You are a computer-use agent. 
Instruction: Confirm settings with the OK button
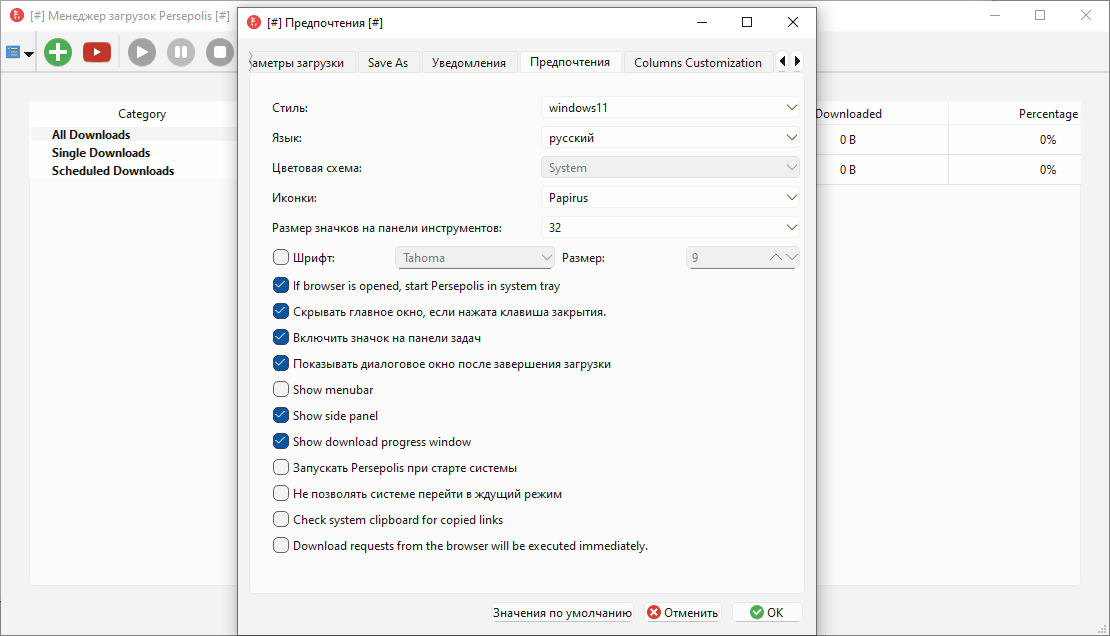(x=767, y=613)
